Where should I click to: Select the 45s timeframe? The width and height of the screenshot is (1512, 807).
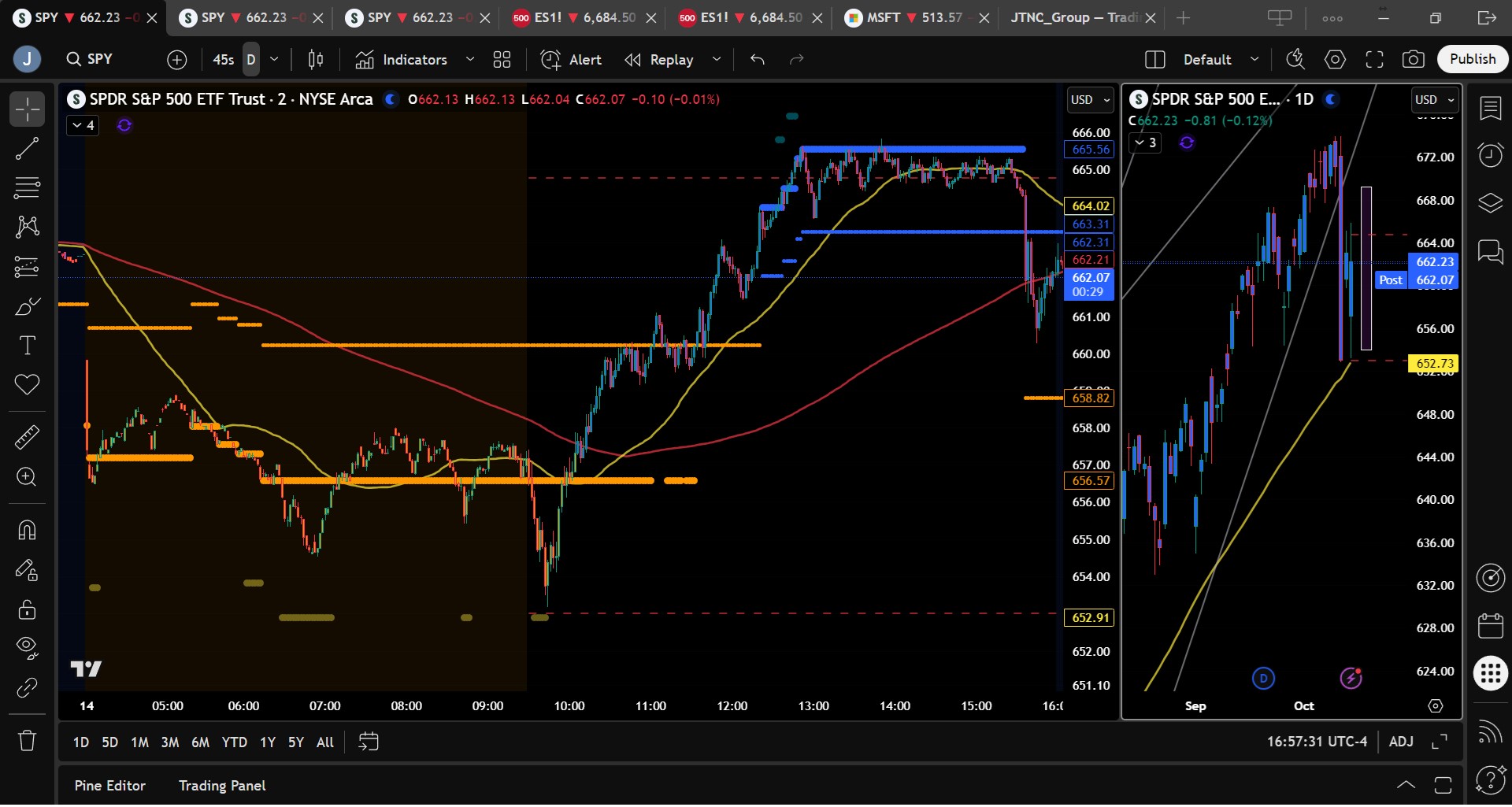[x=224, y=59]
